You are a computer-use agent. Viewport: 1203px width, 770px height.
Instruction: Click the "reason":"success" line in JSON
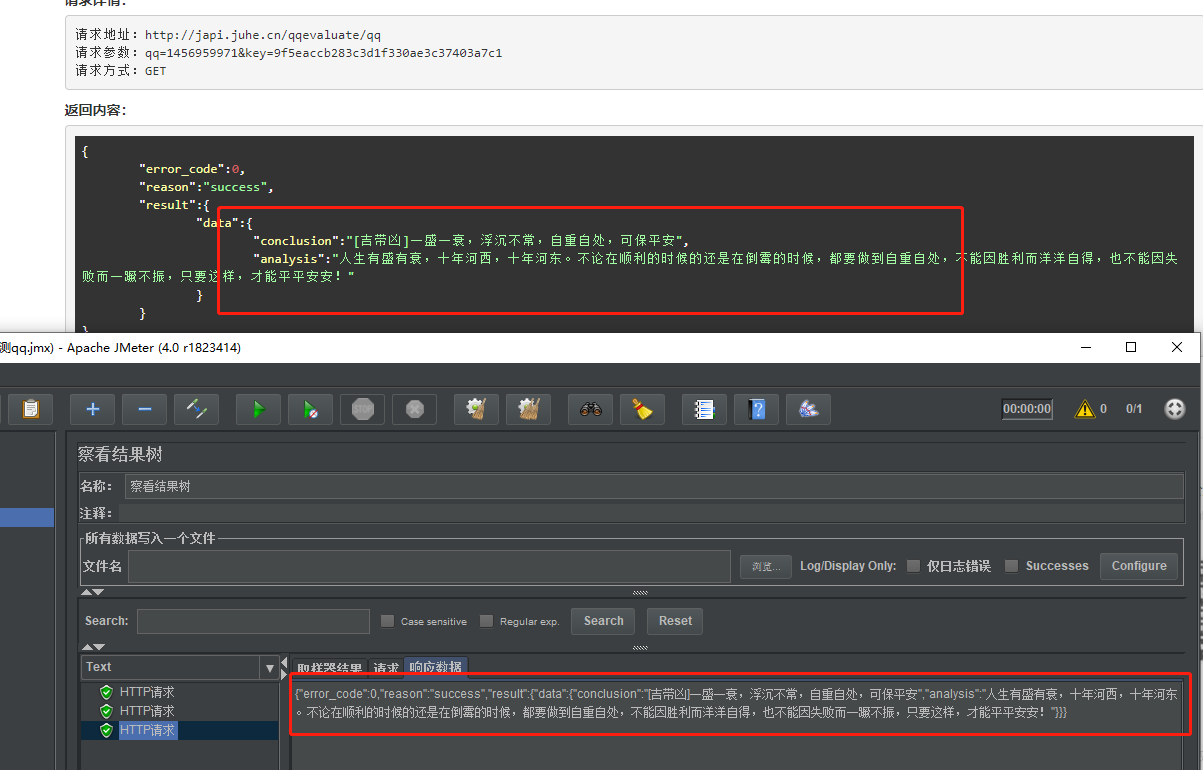(207, 187)
